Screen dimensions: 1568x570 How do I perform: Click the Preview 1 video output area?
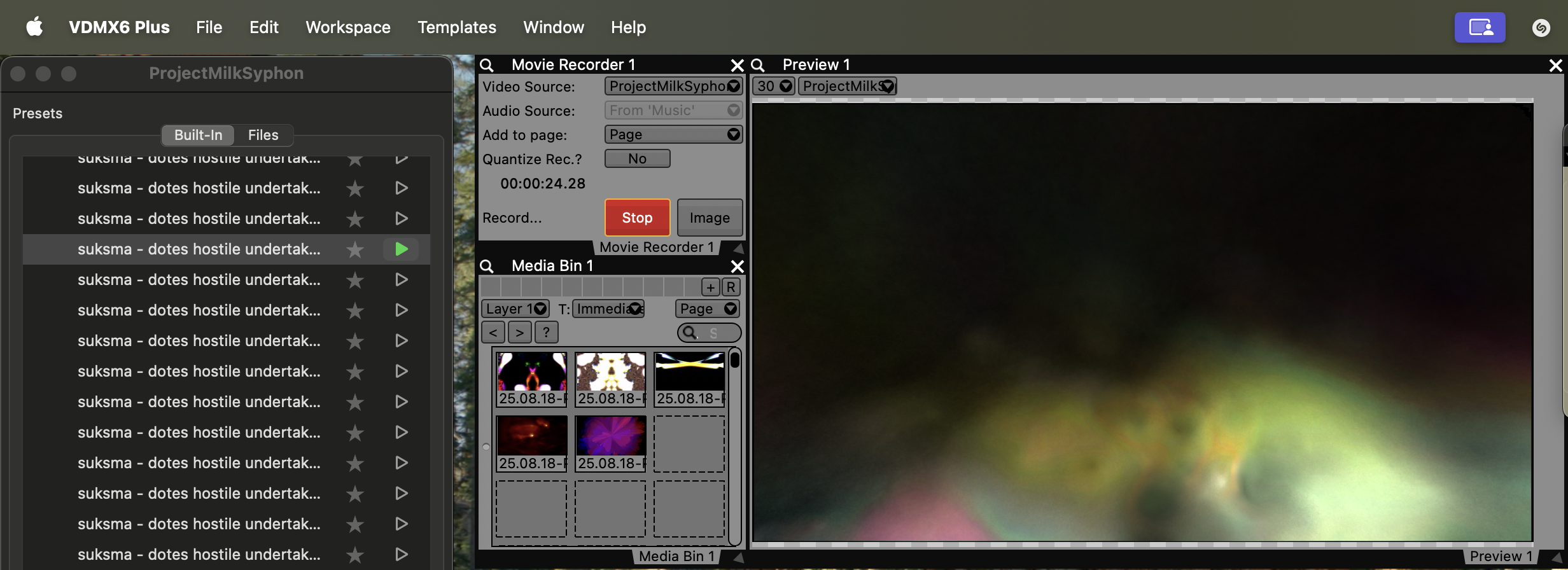[x=1142, y=322]
